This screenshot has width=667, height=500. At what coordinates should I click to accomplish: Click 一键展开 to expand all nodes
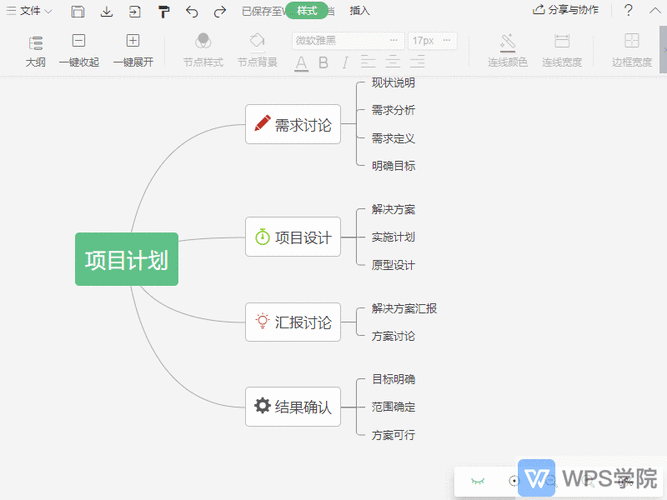(x=133, y=51)
